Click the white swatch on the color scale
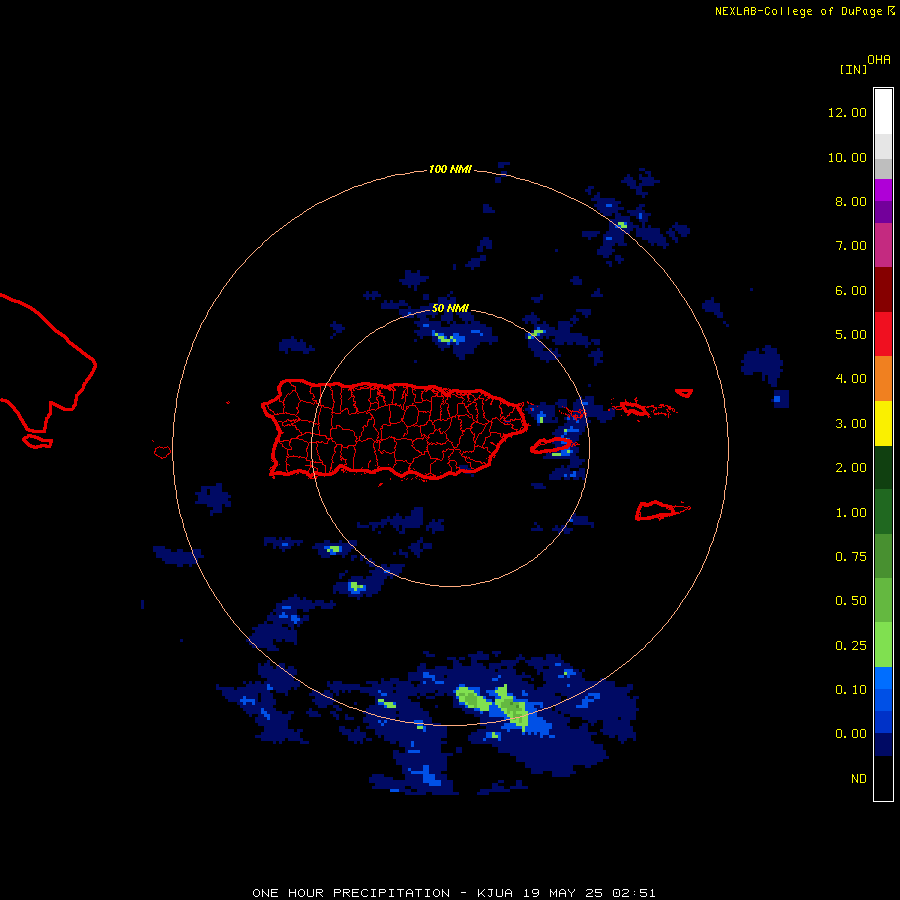Screen dimensions: 900x900 point(883,112)
